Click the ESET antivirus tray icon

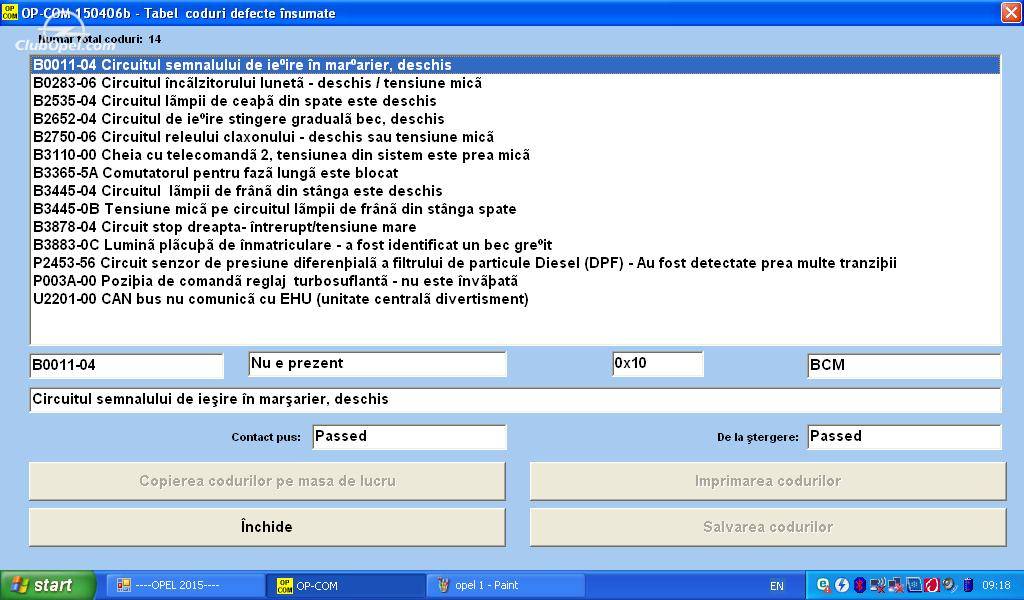tap(824, 585)
